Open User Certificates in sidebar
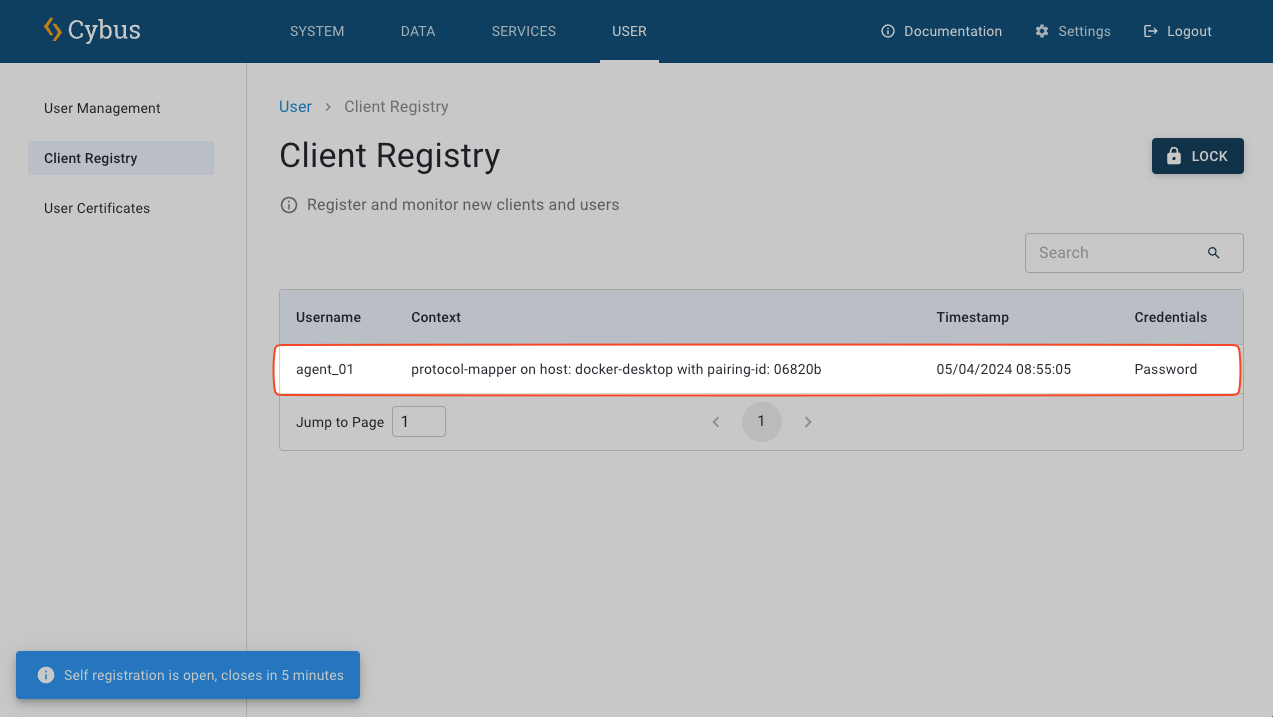Viewport: 1273px width, 717px height. [x=97, y=208]
